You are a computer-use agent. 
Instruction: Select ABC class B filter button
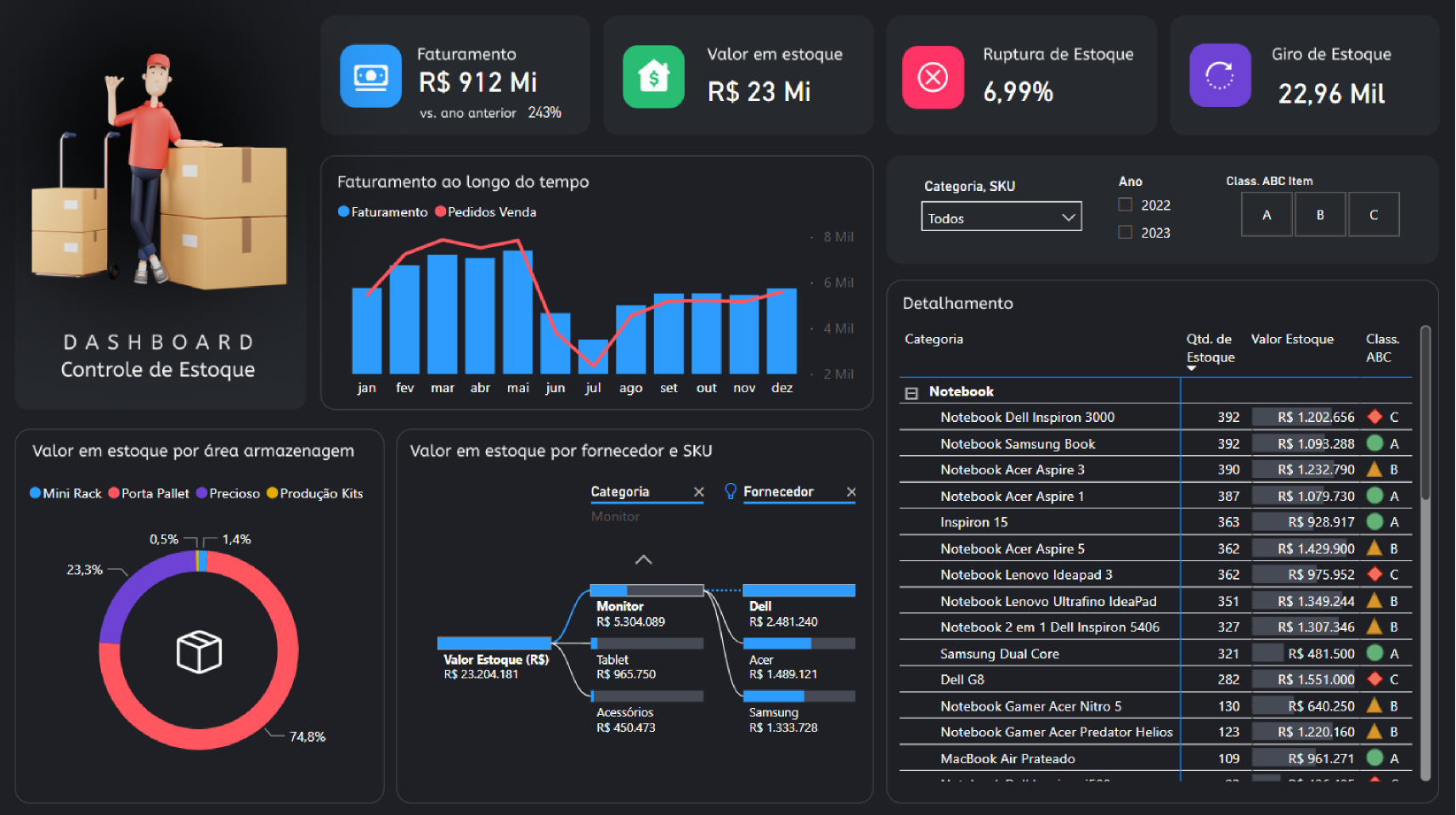click(x=1320, y=215)
